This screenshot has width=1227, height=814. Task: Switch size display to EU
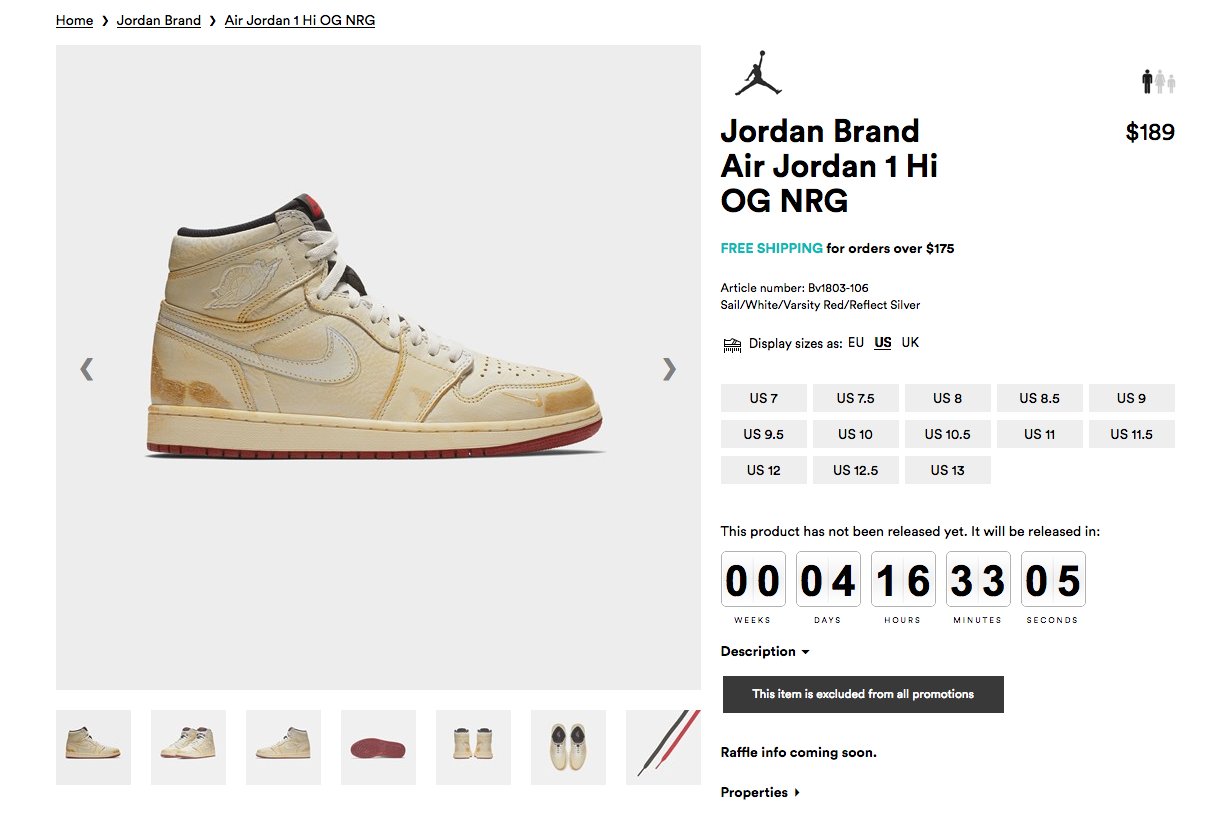tap(856, 343)
